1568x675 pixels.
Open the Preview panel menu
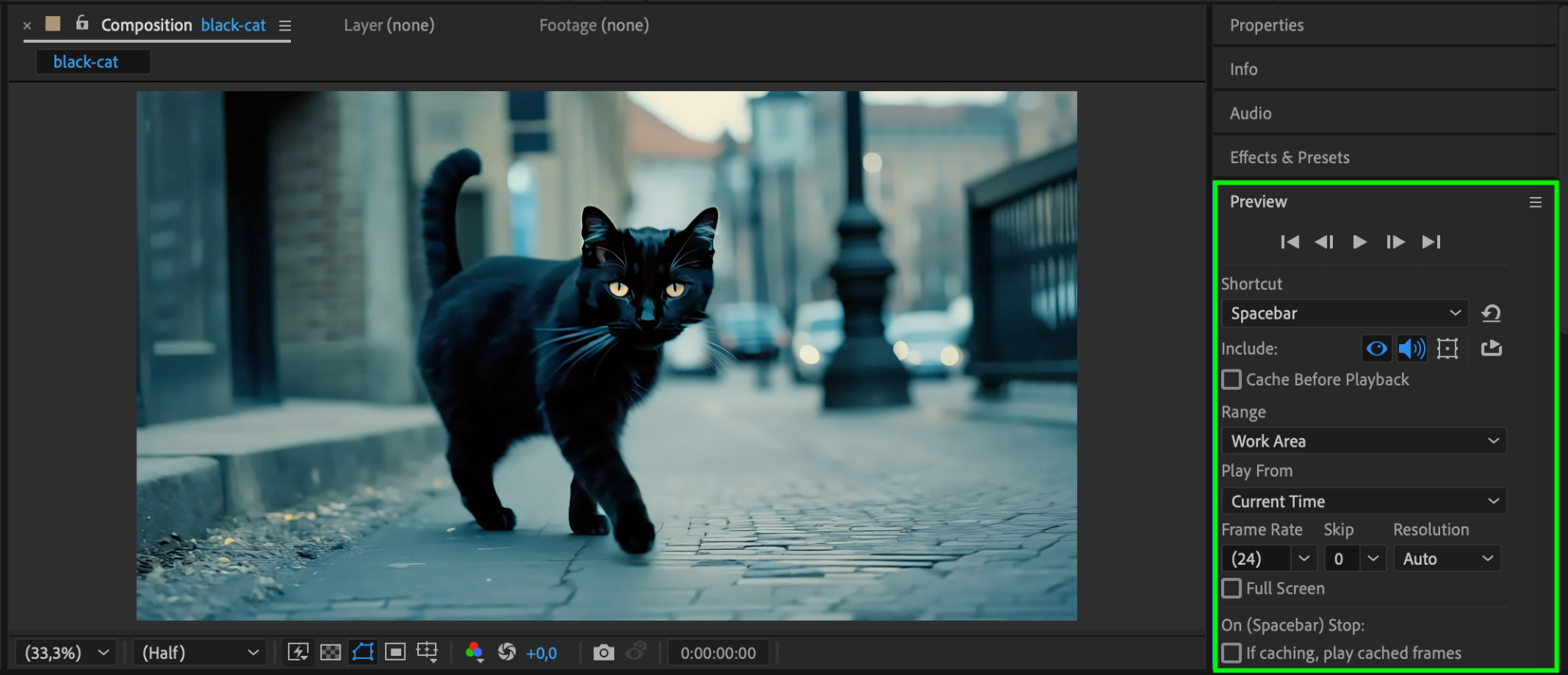tap(1535, 202)
